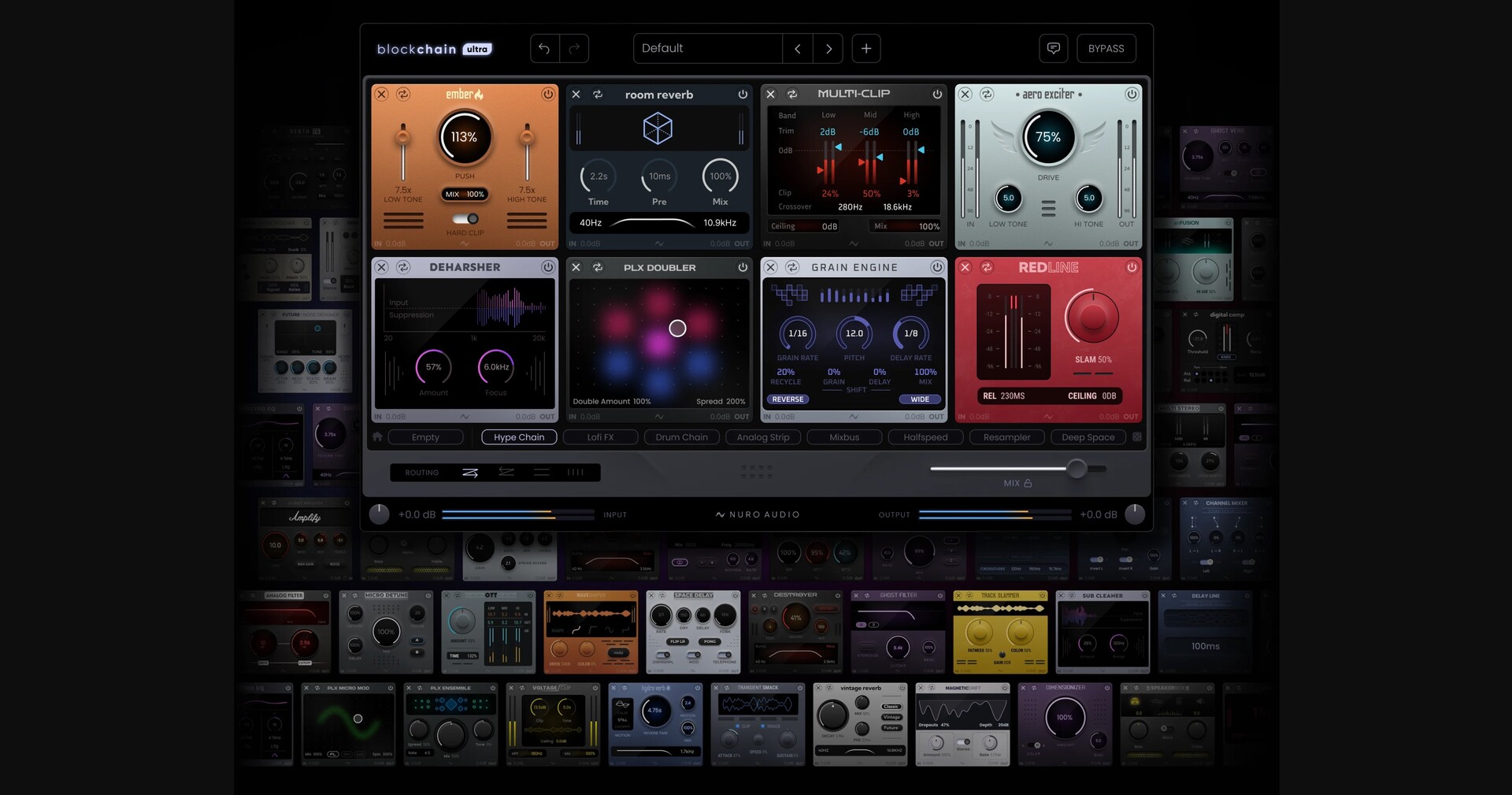Click the plus button to save a preset

(866, 48)
